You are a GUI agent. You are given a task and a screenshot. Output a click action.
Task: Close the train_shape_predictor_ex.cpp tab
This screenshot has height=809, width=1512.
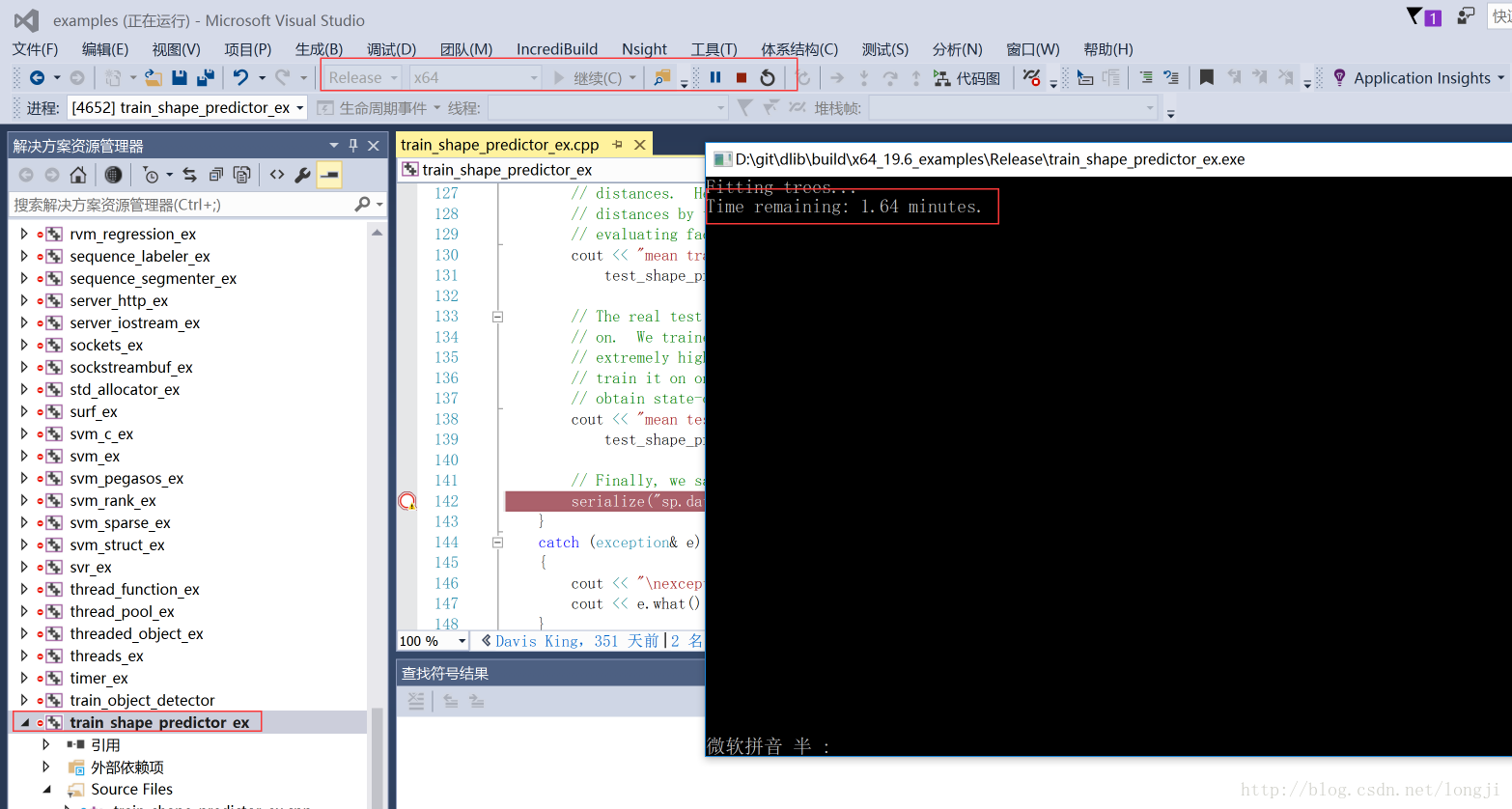click(639, 145)
